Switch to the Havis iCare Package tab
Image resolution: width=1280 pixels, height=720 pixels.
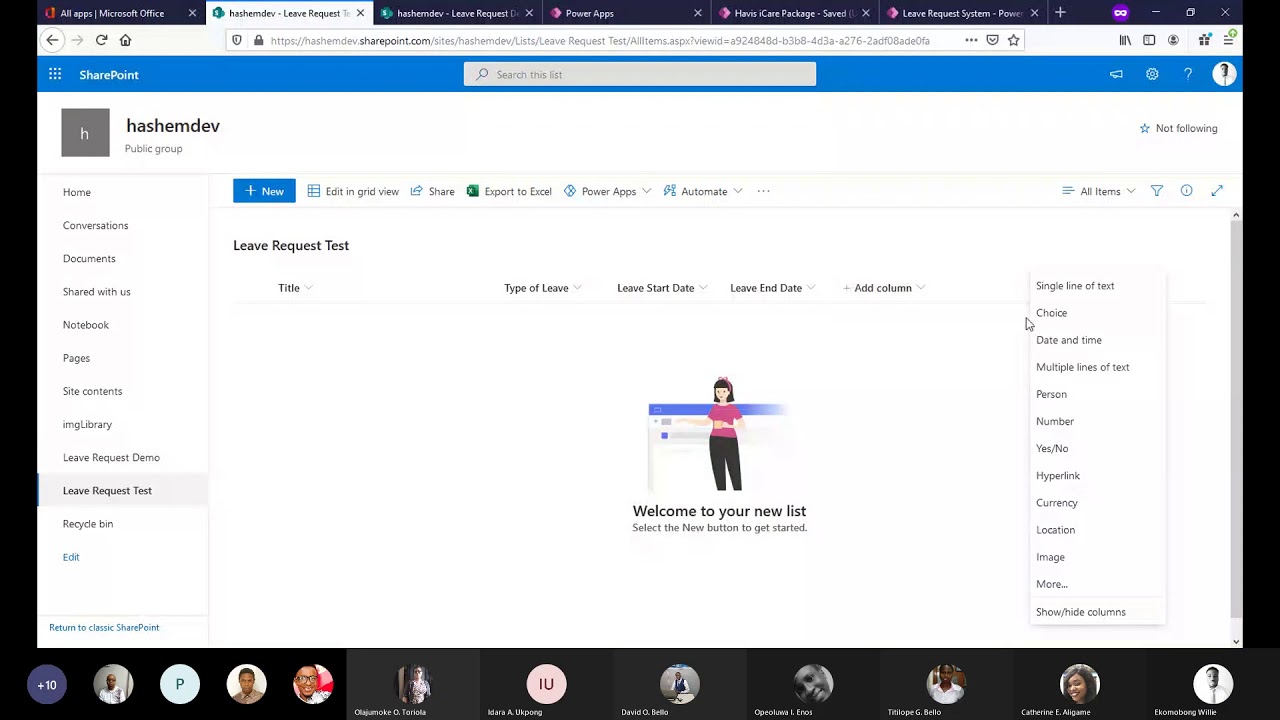(x=794, y=13)
